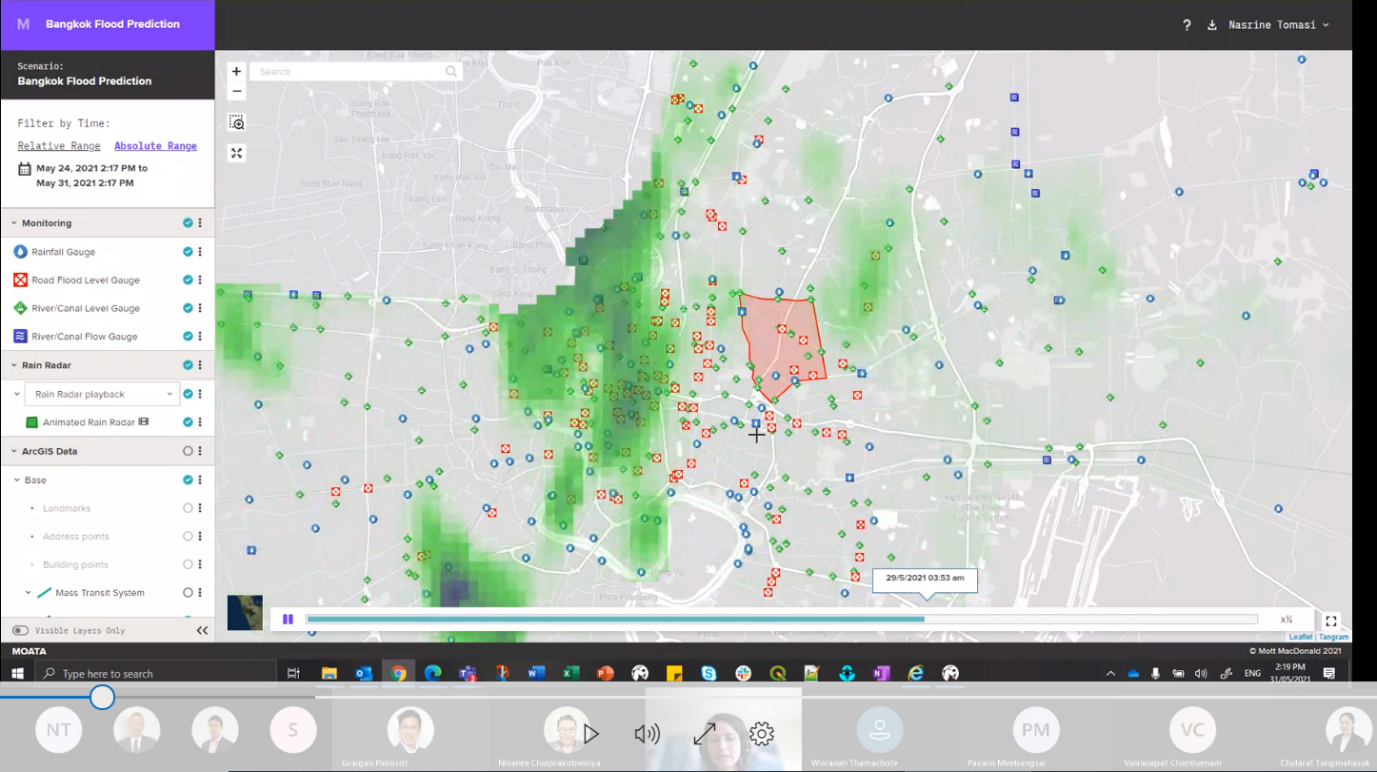Toggle visibility of Road Flood Level Gauge
This screenshot has height=772, width=1377.
(x=187, y=280)
